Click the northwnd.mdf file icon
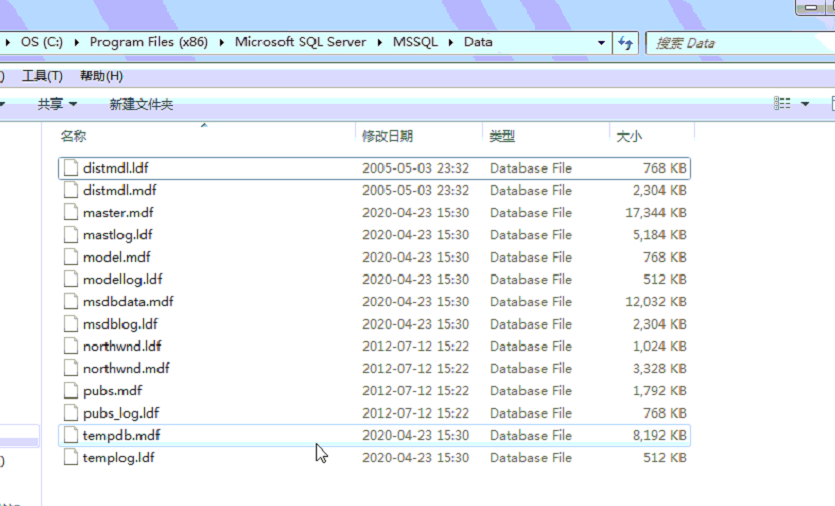Screen dimensions: 835x506 (x=71, y=369)
